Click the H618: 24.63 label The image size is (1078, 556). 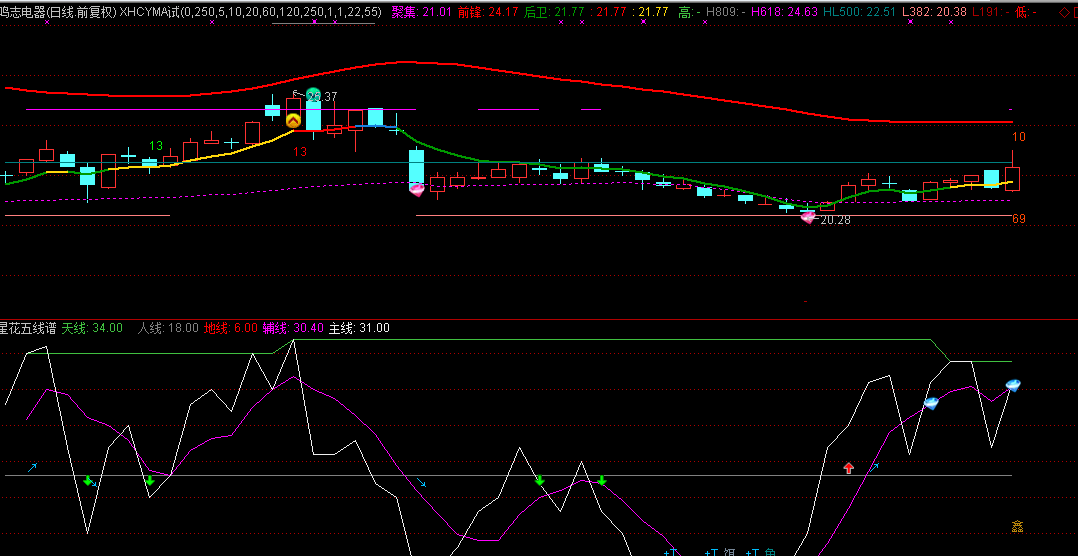point(784,12)
